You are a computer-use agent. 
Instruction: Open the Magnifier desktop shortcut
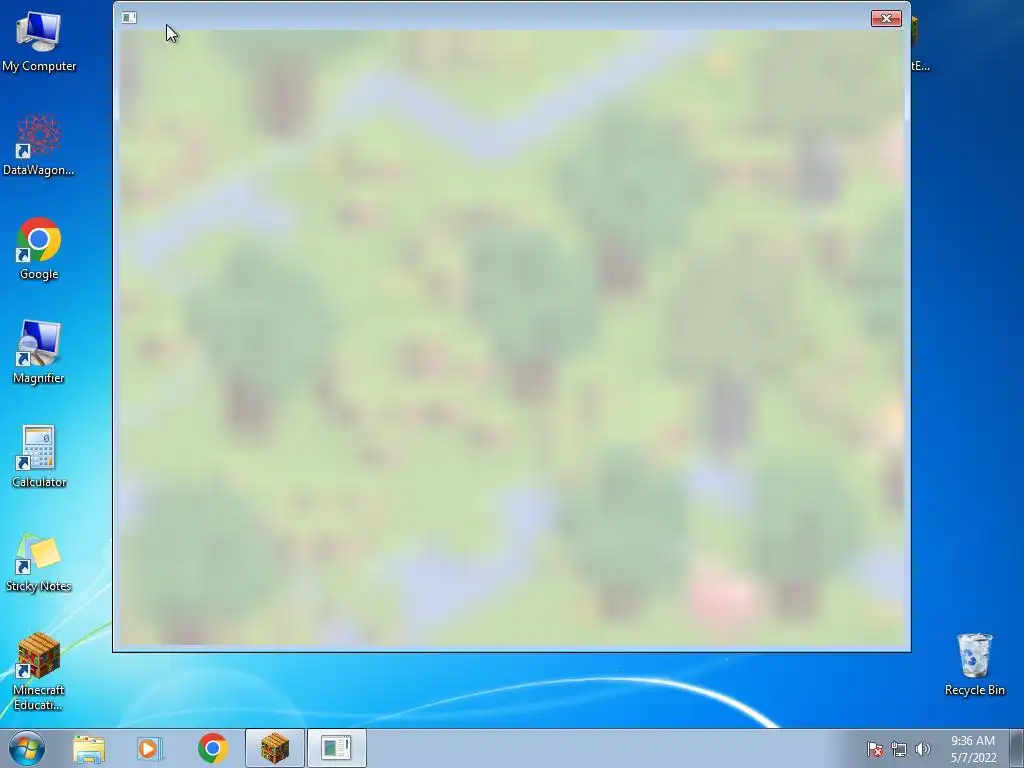[x=39, y=353]
